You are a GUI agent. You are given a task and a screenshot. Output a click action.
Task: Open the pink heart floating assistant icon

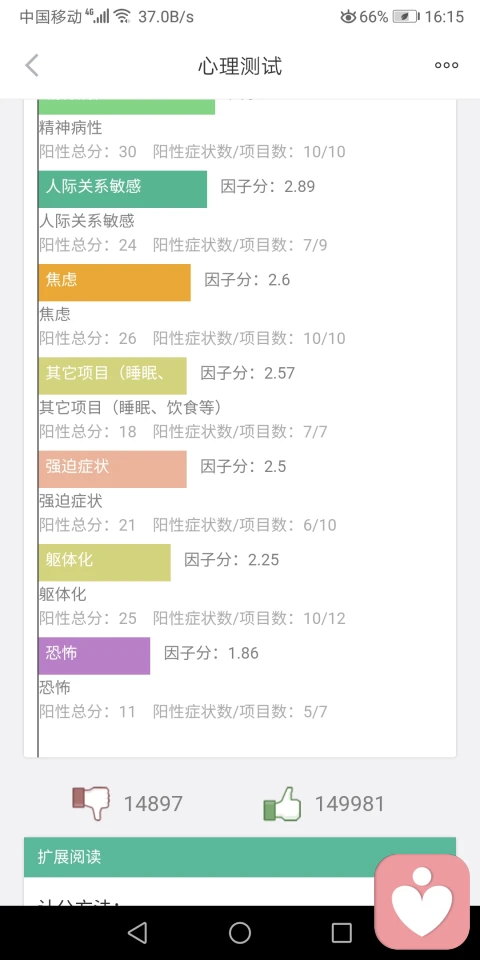(422, 902)
